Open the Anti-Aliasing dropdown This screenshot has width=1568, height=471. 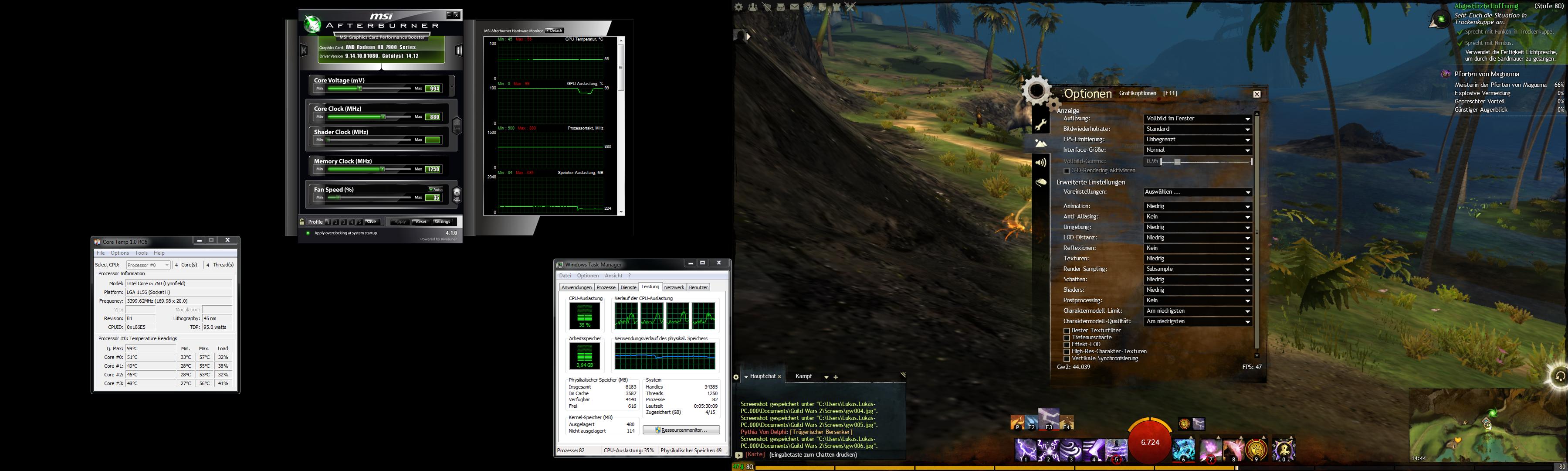(x=1197, y=217)
